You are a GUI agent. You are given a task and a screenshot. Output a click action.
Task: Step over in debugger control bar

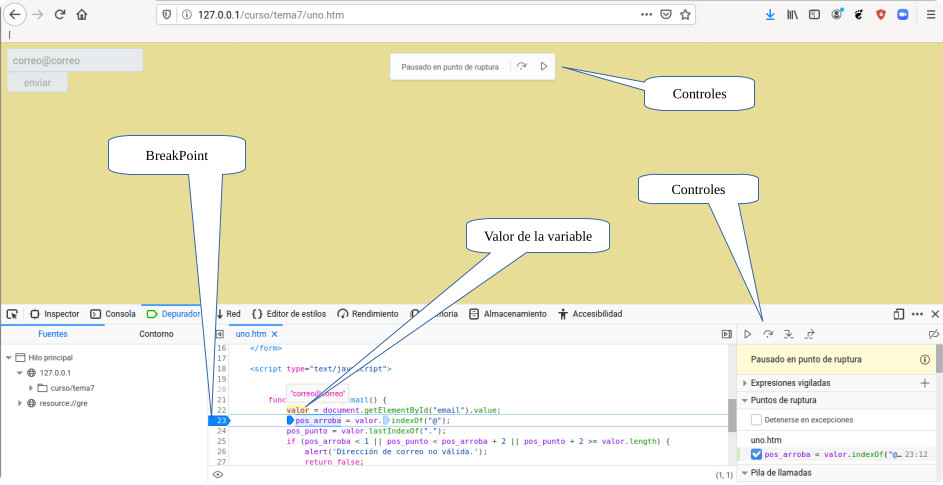[x=768, y=334]
